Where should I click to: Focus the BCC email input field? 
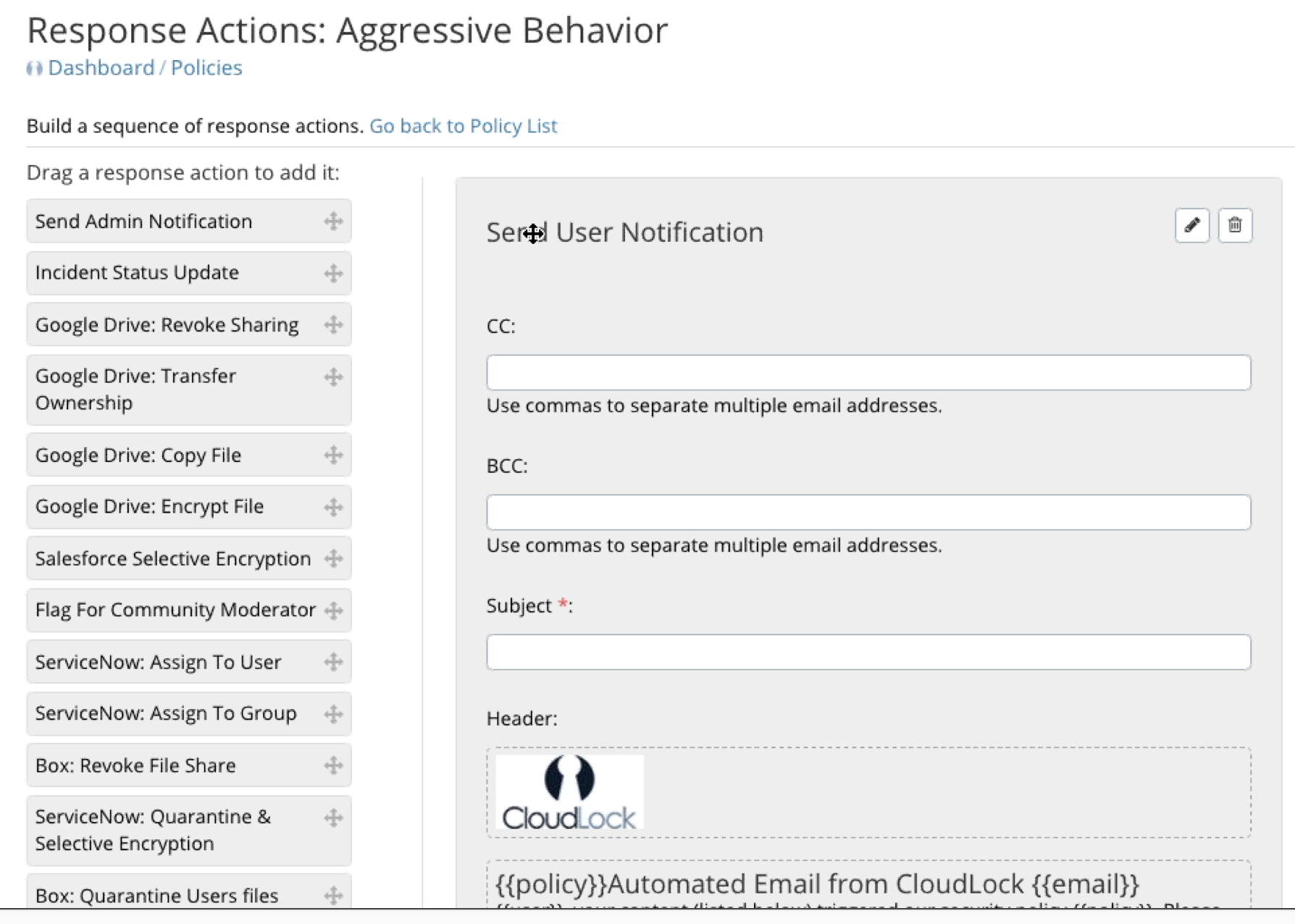[868, 513]
